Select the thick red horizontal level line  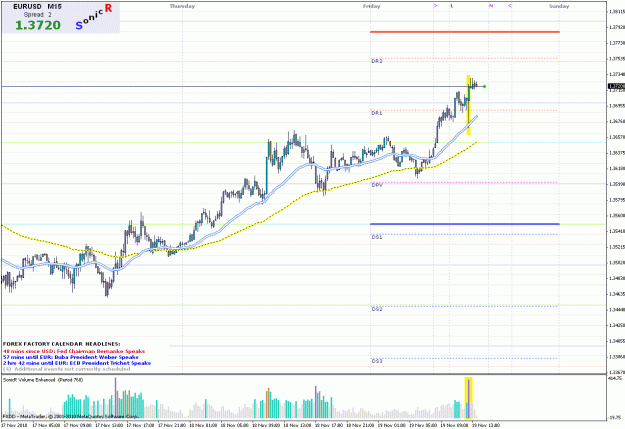coord(465,32)
